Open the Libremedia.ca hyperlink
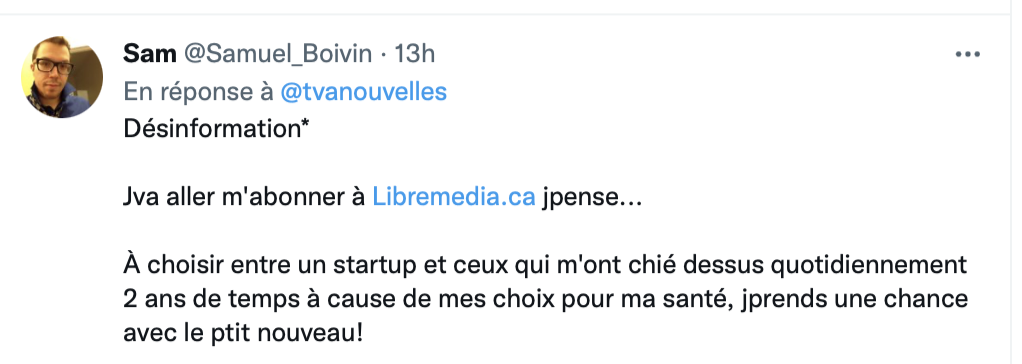 (454, 196)
